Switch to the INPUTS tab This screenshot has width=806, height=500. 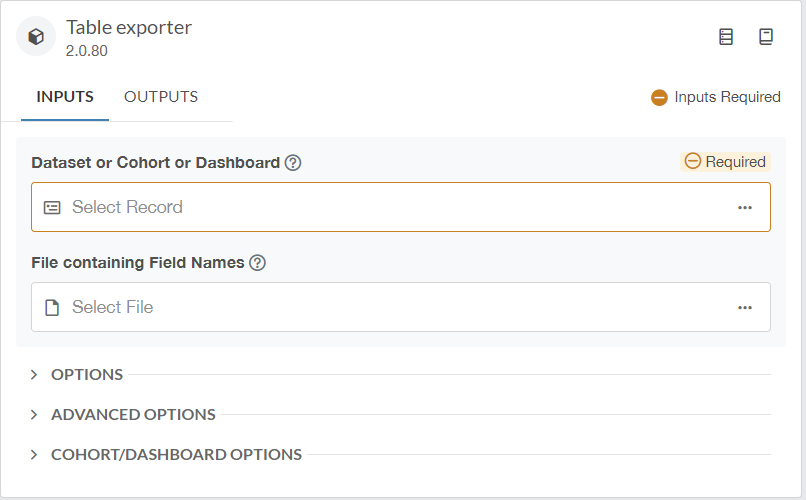coord(65,97)
